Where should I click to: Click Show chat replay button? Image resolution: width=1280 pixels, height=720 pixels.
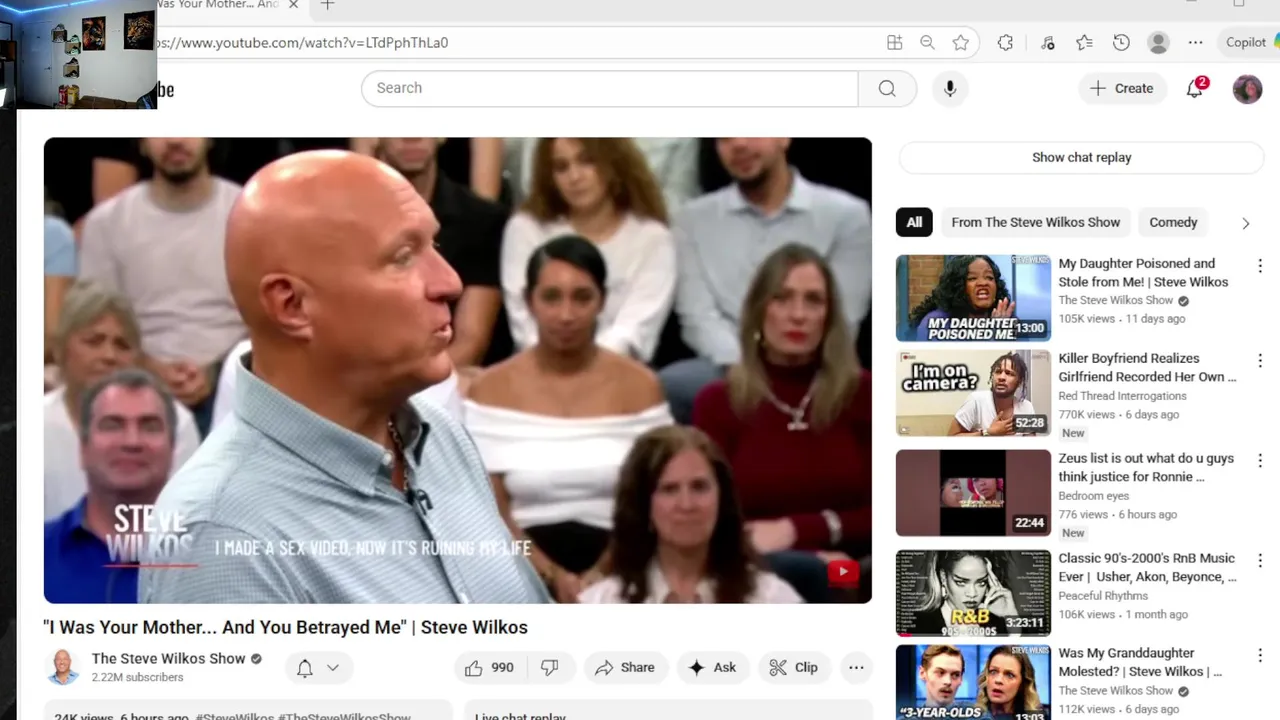[x=1082, y=157]
